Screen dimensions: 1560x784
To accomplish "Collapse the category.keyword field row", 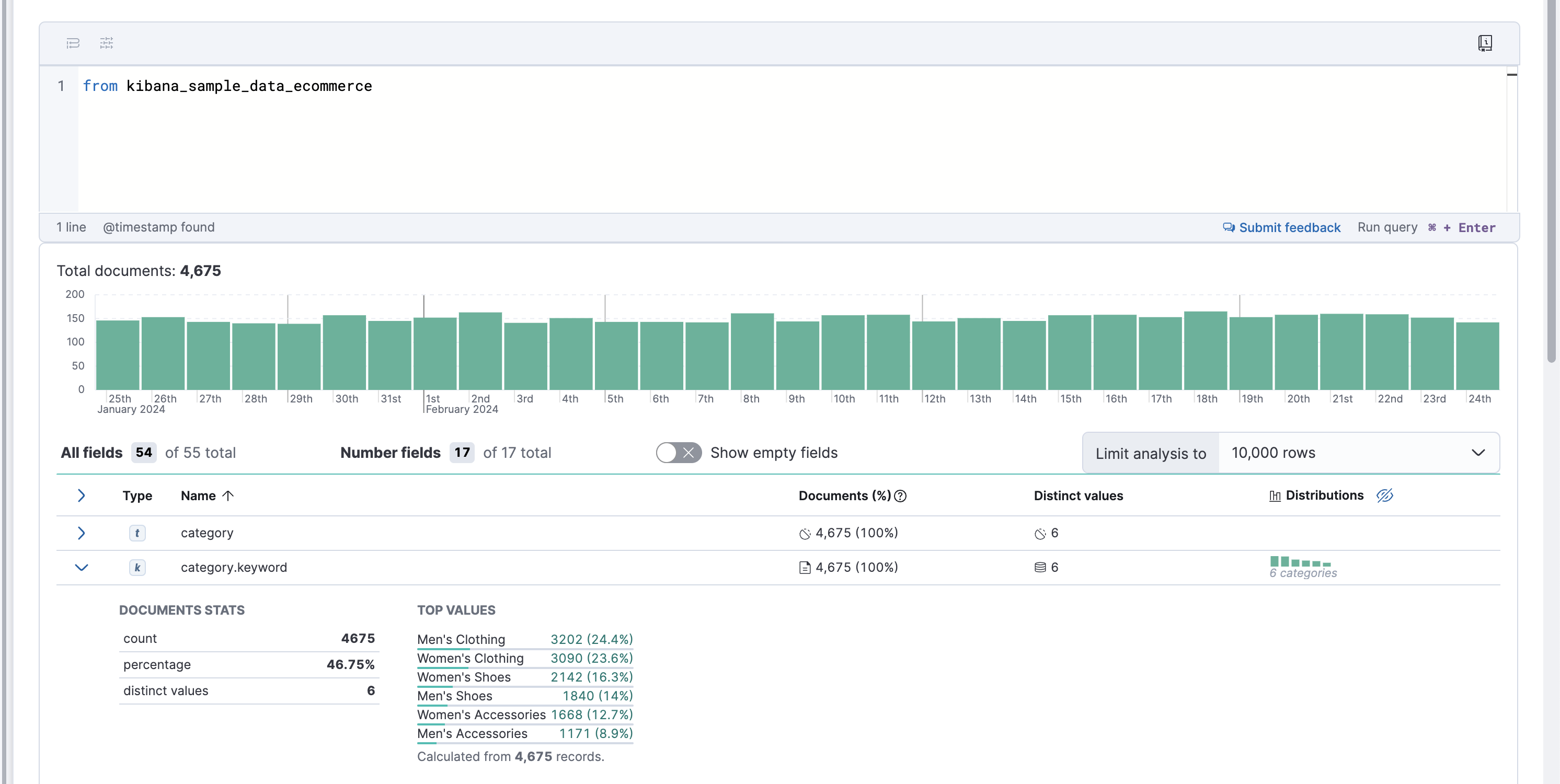I will (81, 567).
